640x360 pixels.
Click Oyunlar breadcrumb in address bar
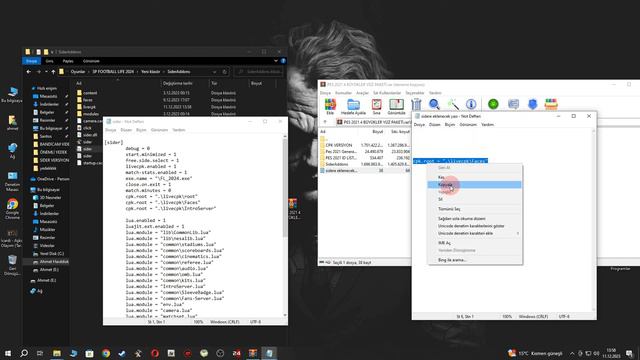78,72
